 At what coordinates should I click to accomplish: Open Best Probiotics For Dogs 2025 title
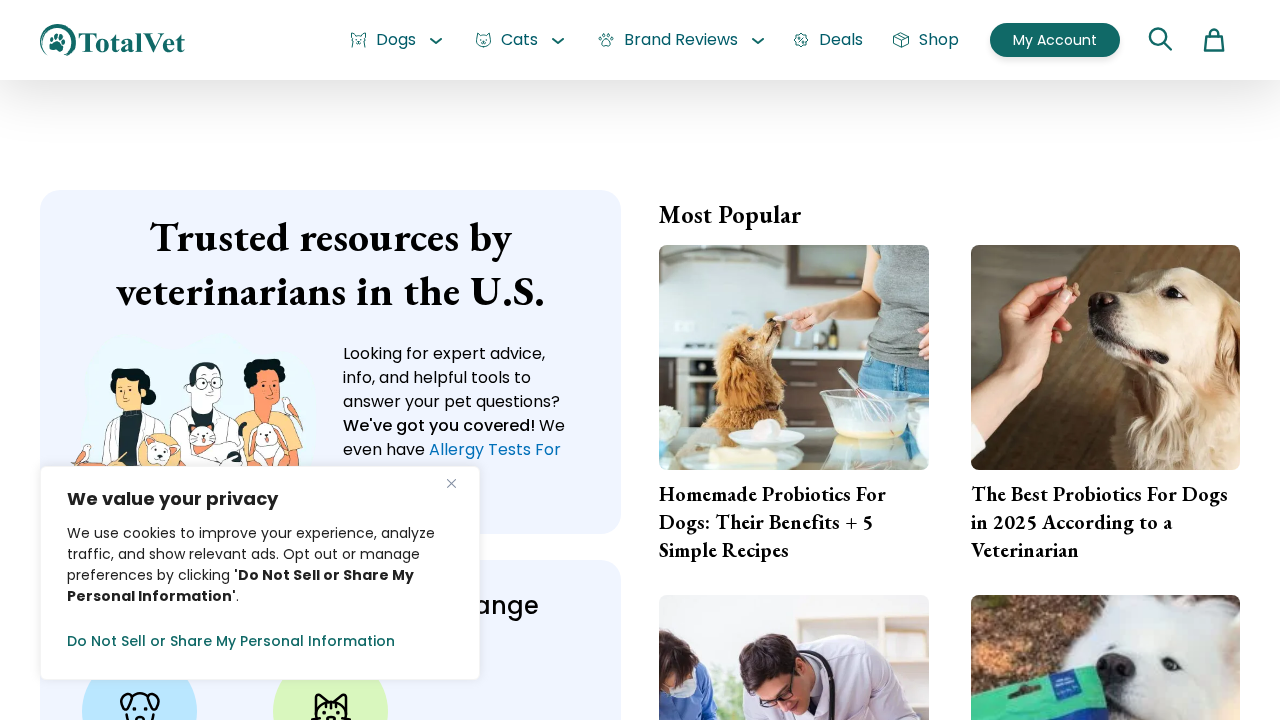pos(1100,522)
